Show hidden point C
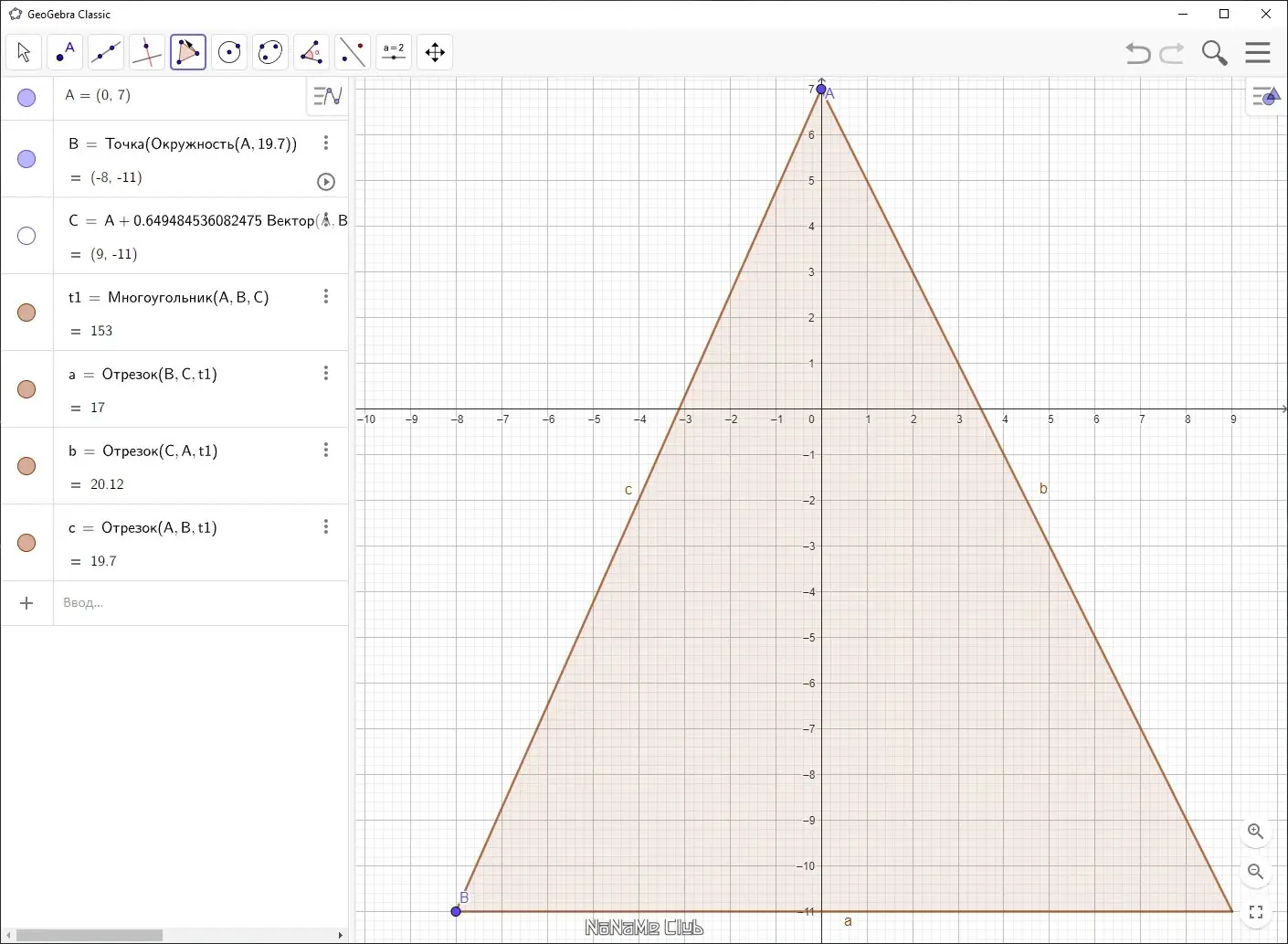The width and height of the screenshot is (1288, 944). pyautogui.click(x=26, y=236)
